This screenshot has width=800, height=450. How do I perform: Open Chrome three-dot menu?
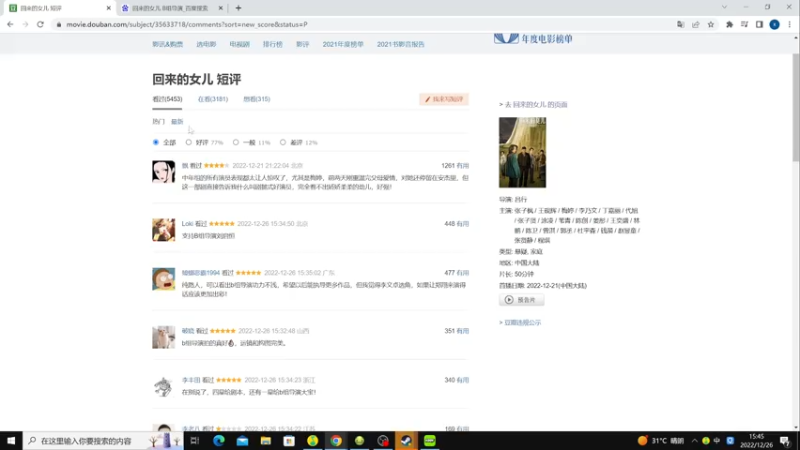point(789,24)
